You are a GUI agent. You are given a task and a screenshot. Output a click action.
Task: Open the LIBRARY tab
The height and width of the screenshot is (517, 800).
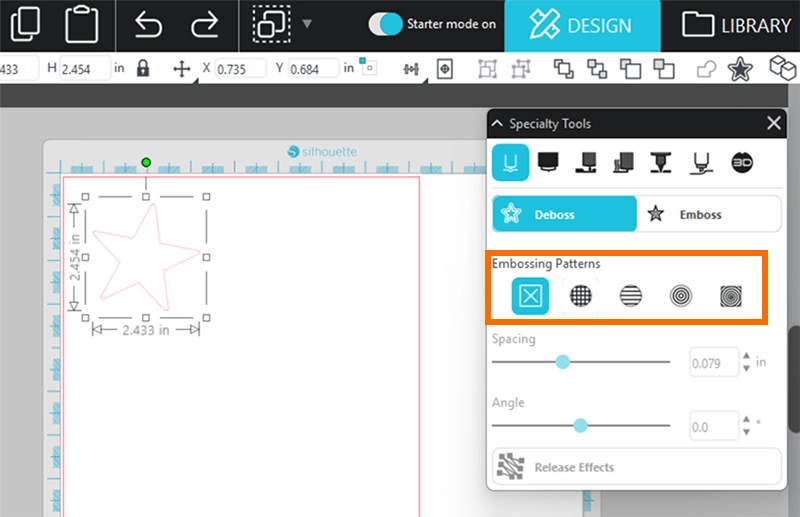[735, 25]
